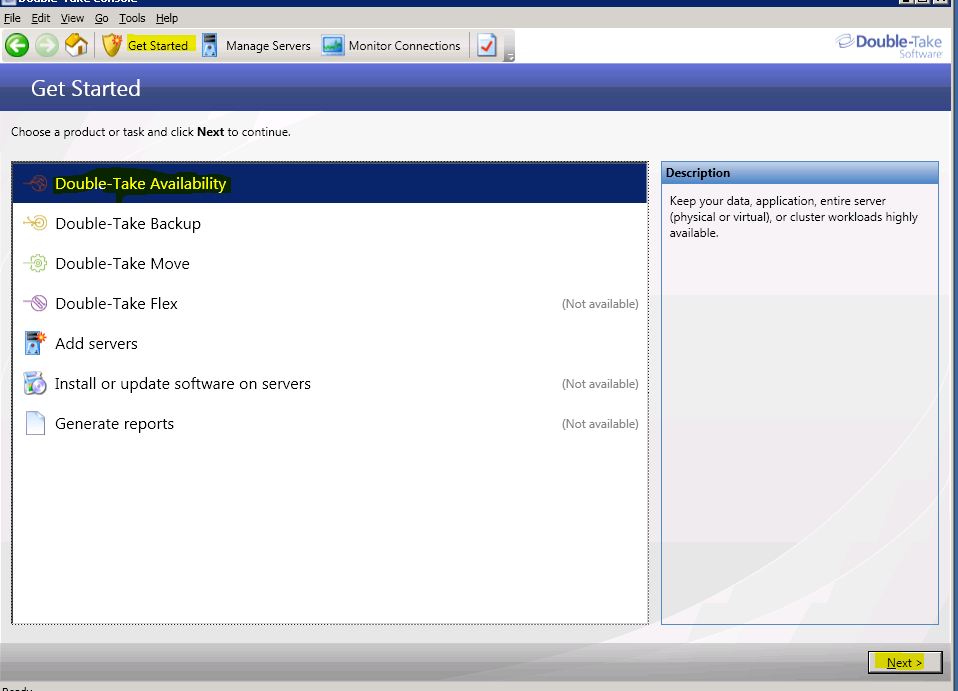Click Not available label beside Generate reports
This screenshot has height=691, width=958.
click(x=600, y=423)
